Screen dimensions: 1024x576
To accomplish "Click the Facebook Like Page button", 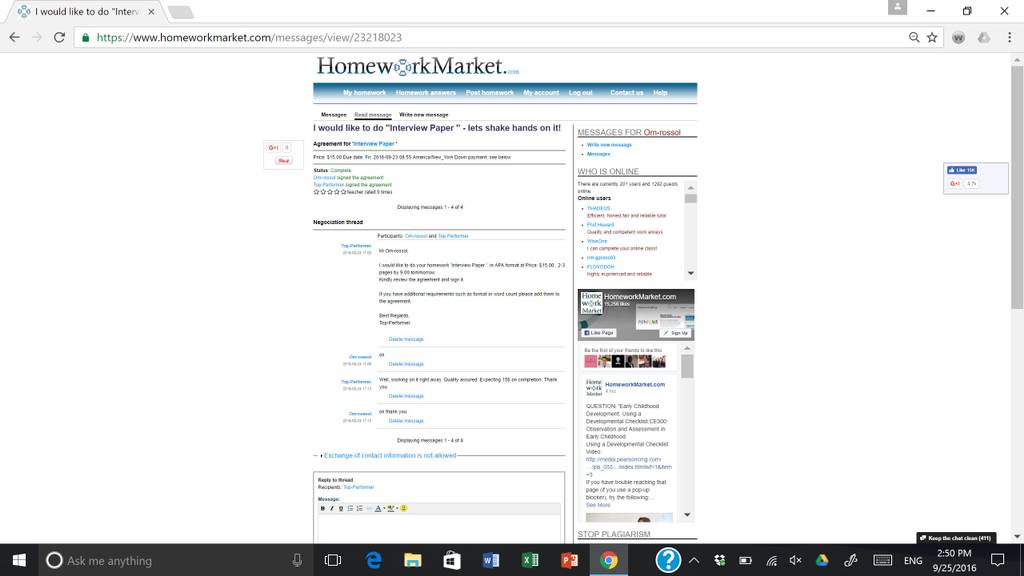I will (599, 332).
